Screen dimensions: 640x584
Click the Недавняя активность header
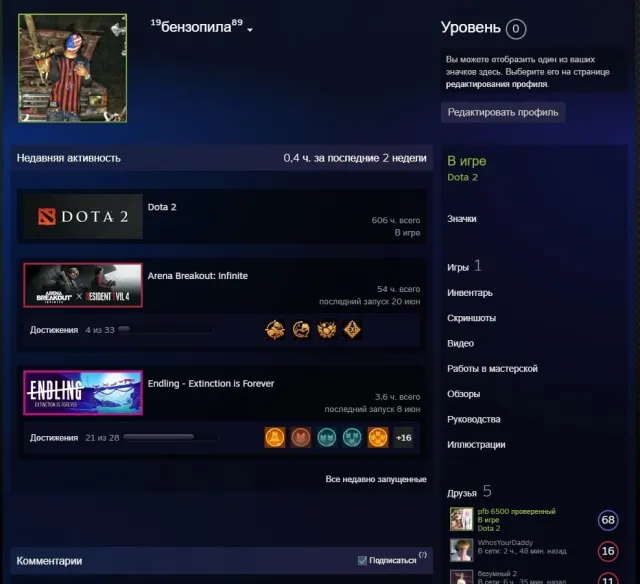[x=69, y=158]
